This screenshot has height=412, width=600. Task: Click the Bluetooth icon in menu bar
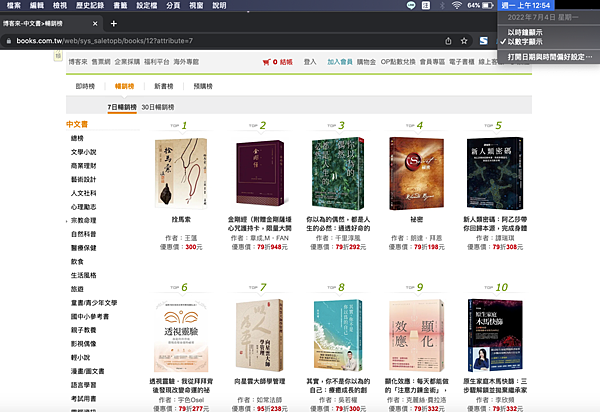point(442,5)
